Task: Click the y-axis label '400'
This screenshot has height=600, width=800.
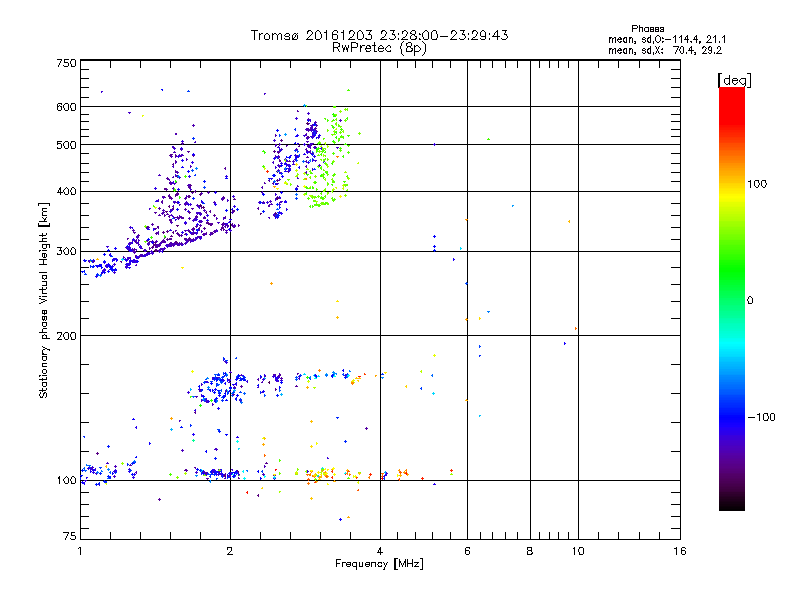Action: [66, 192]
